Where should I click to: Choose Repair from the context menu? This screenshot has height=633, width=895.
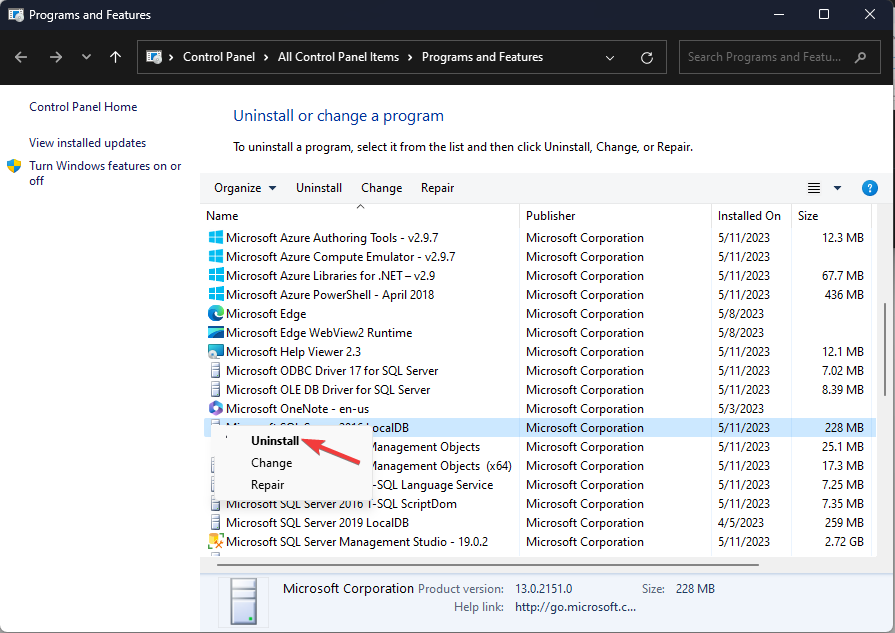[x=267, y=484]
